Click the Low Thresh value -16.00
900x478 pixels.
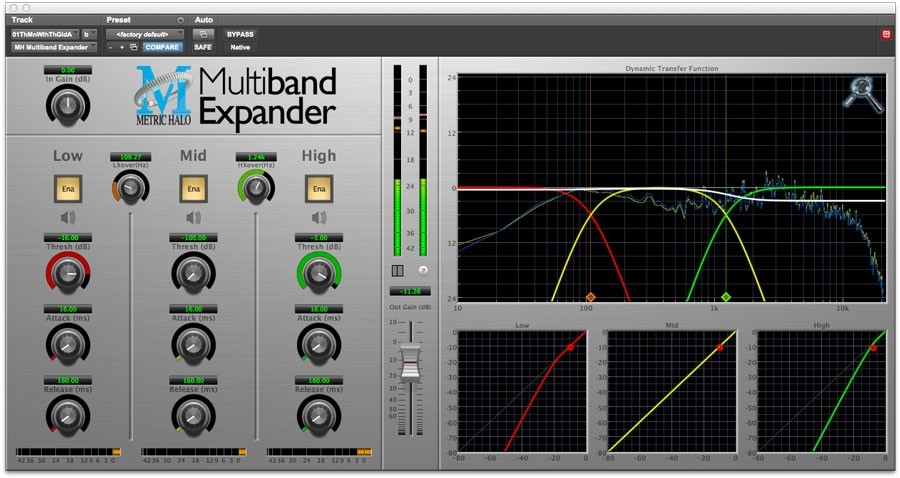[x=68, y=238]
